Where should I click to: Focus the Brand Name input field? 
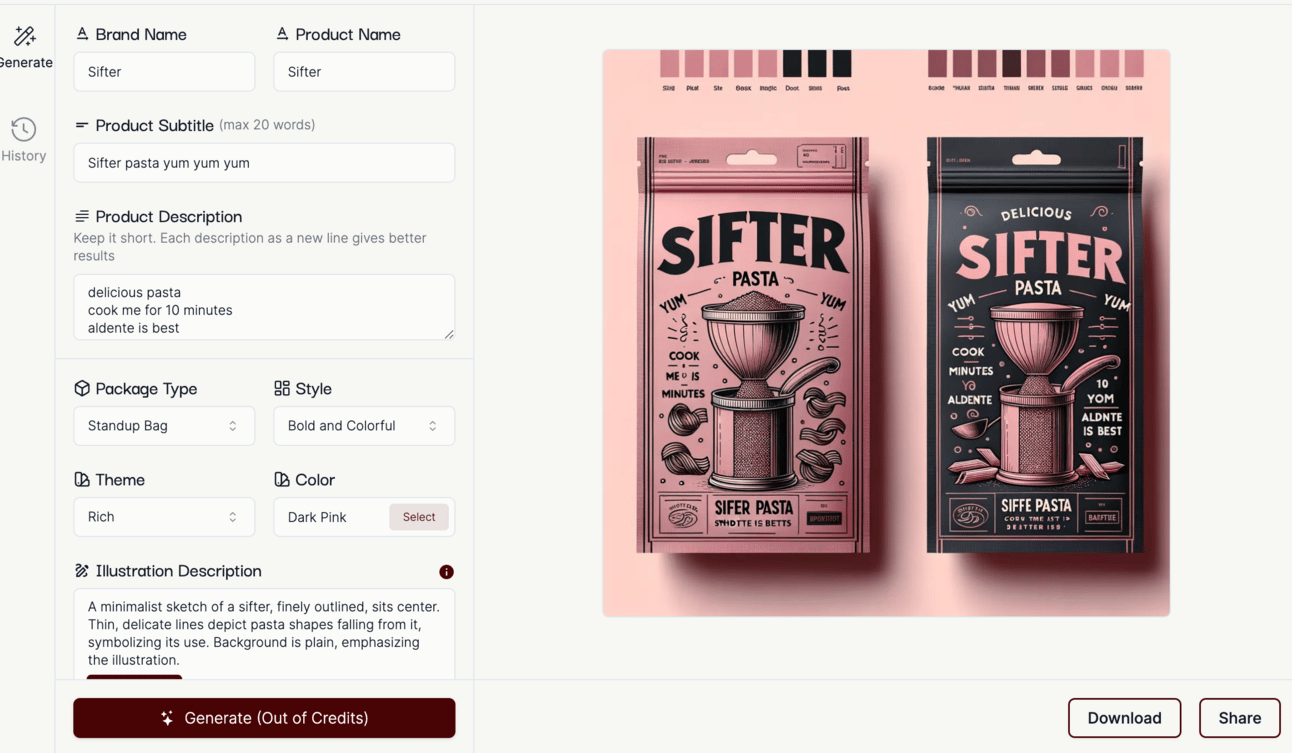[x=164, y=72]
